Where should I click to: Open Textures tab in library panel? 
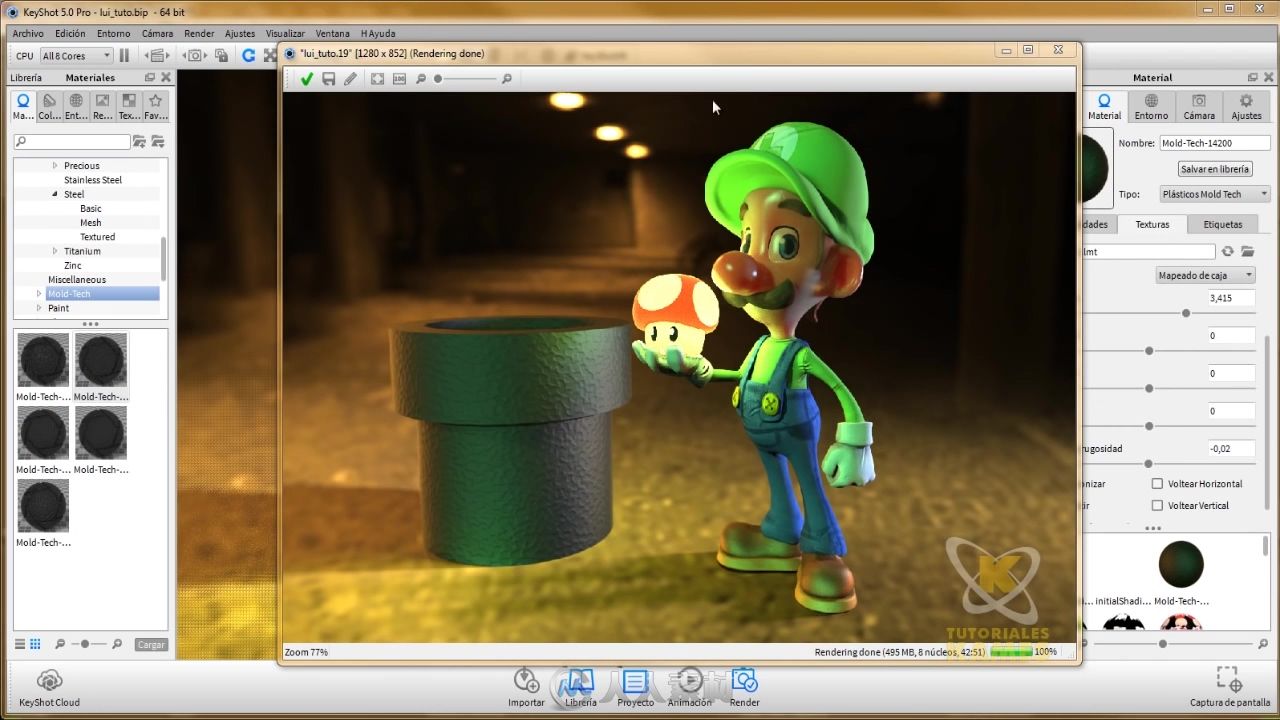click(x=129, y=106)
